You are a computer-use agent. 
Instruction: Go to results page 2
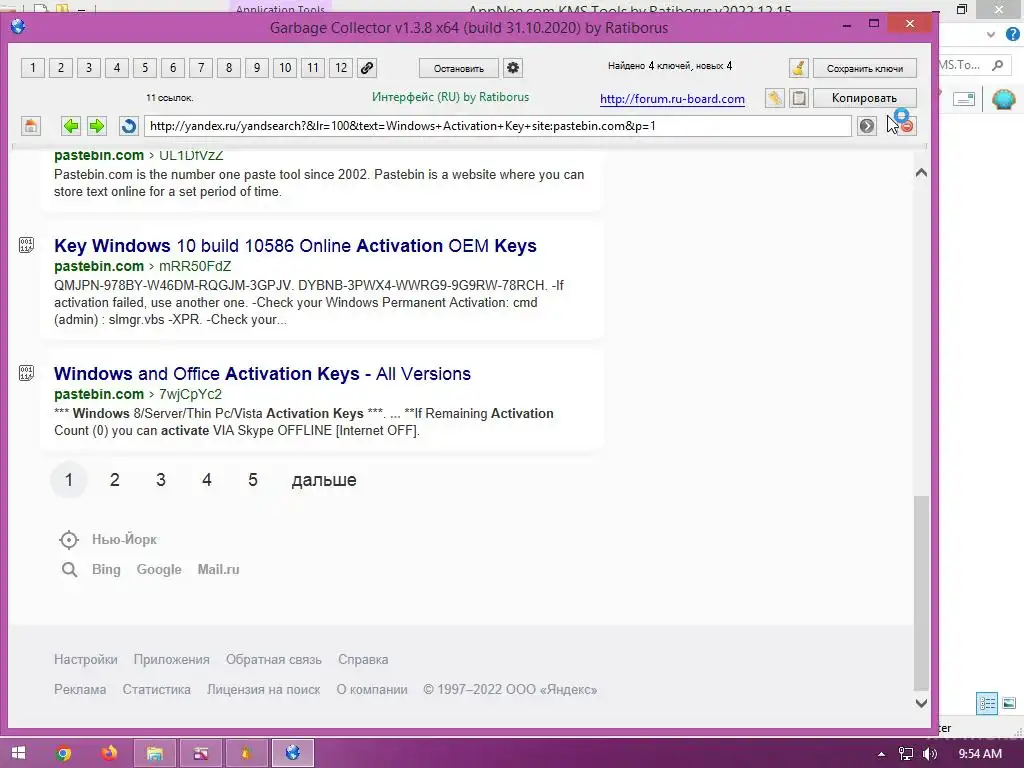pyautogui.click(x=115, y=480)
